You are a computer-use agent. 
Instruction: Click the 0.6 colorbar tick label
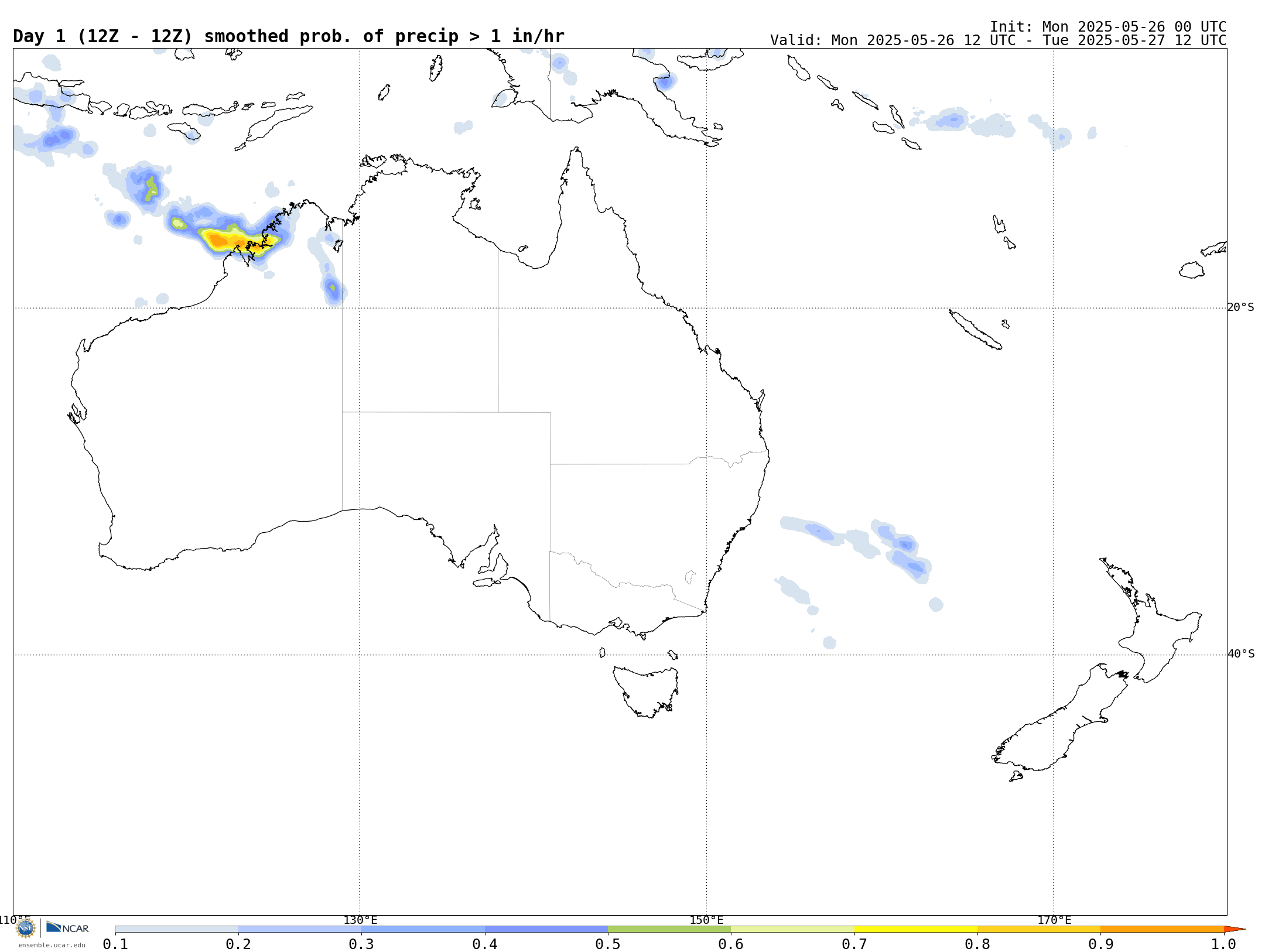pos(731,944)
